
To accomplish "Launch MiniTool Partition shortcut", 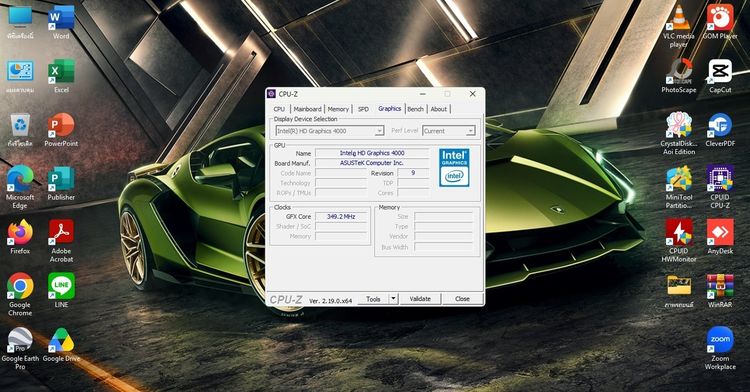I will pyautogui.click(x=679, y=187).
